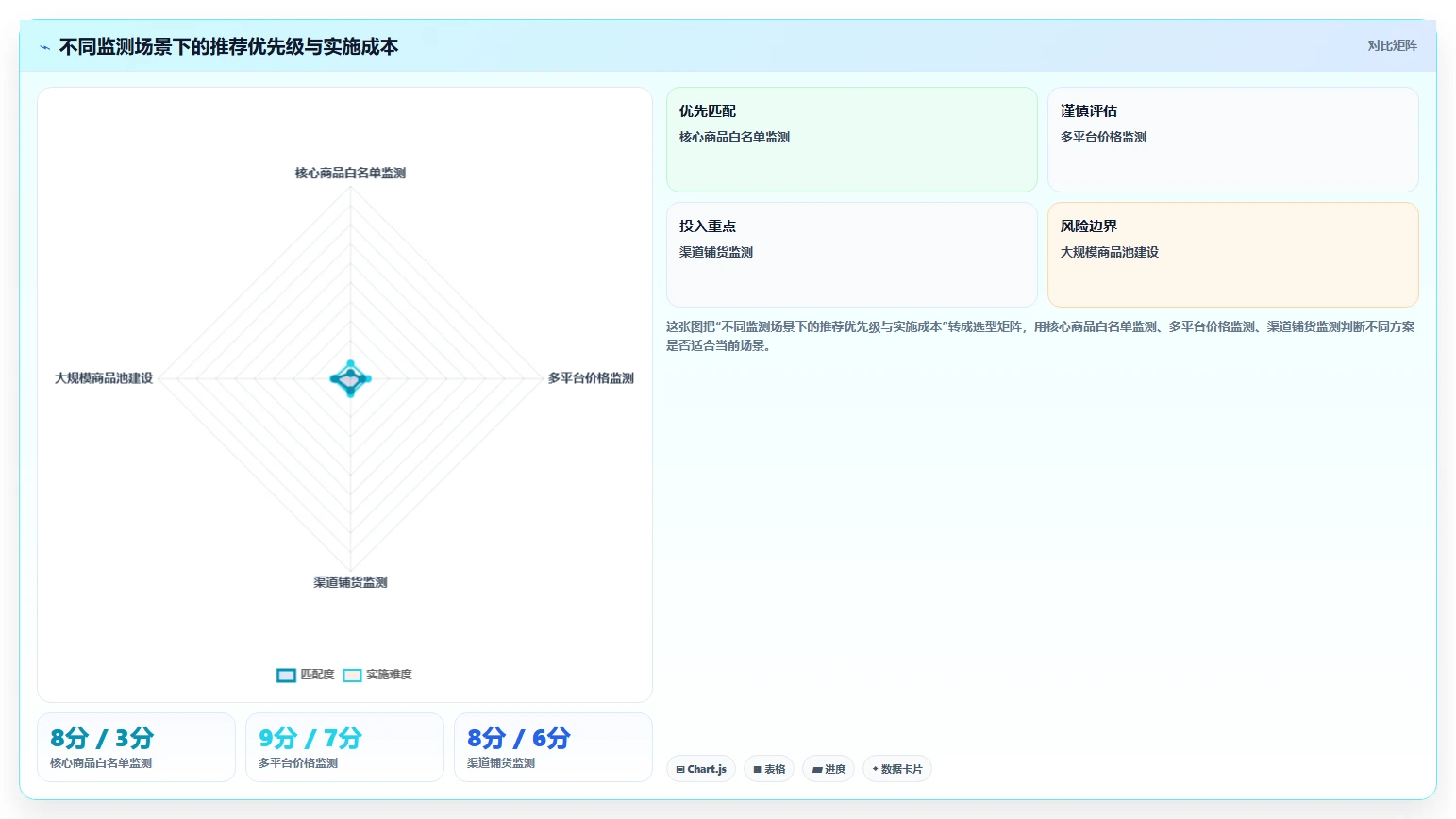The width and height of the screenshot is (1456, 819).
Task: Click the radar chart data polygon center
Action: [350, 378]
